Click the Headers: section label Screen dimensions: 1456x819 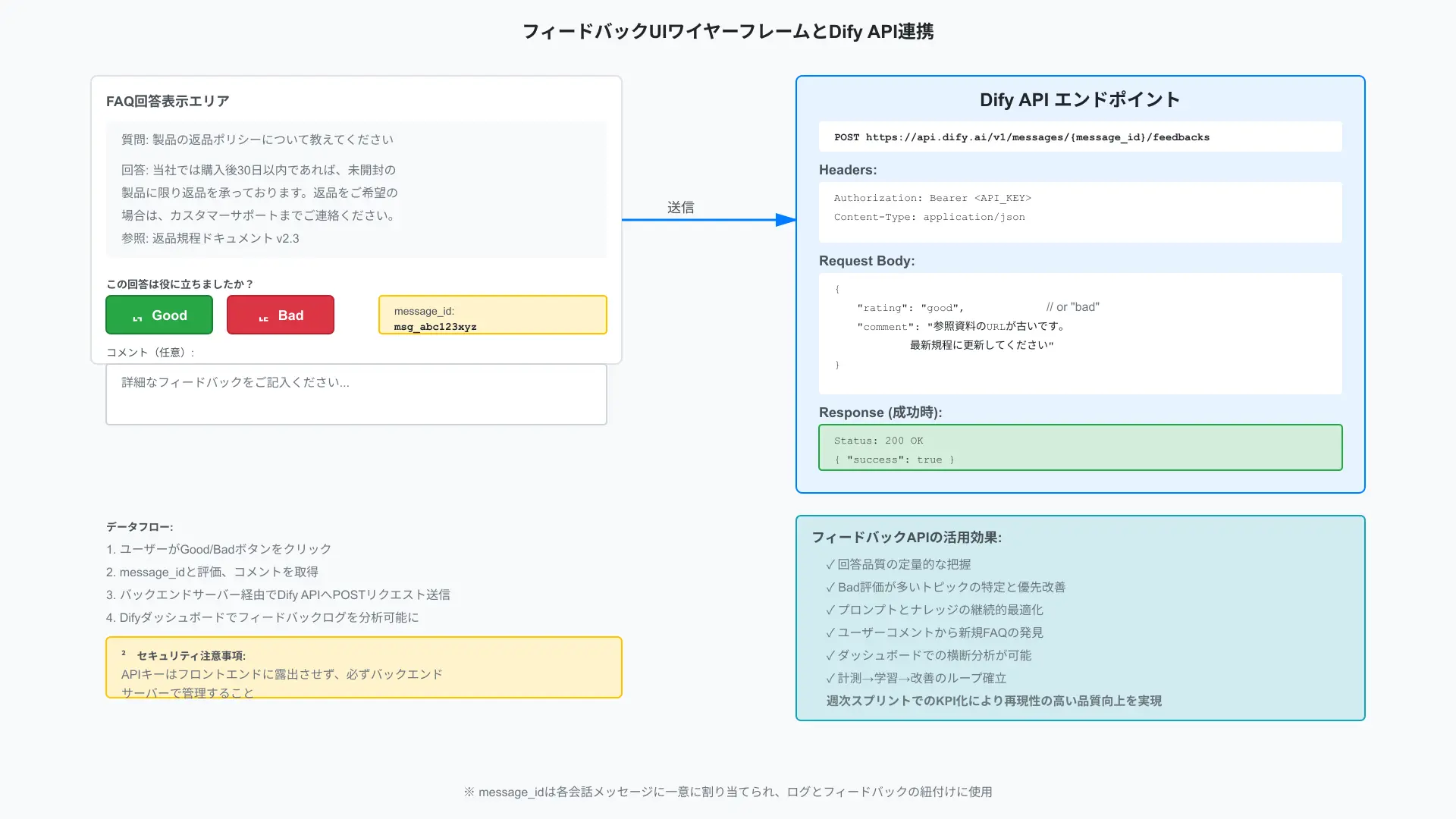848,170
